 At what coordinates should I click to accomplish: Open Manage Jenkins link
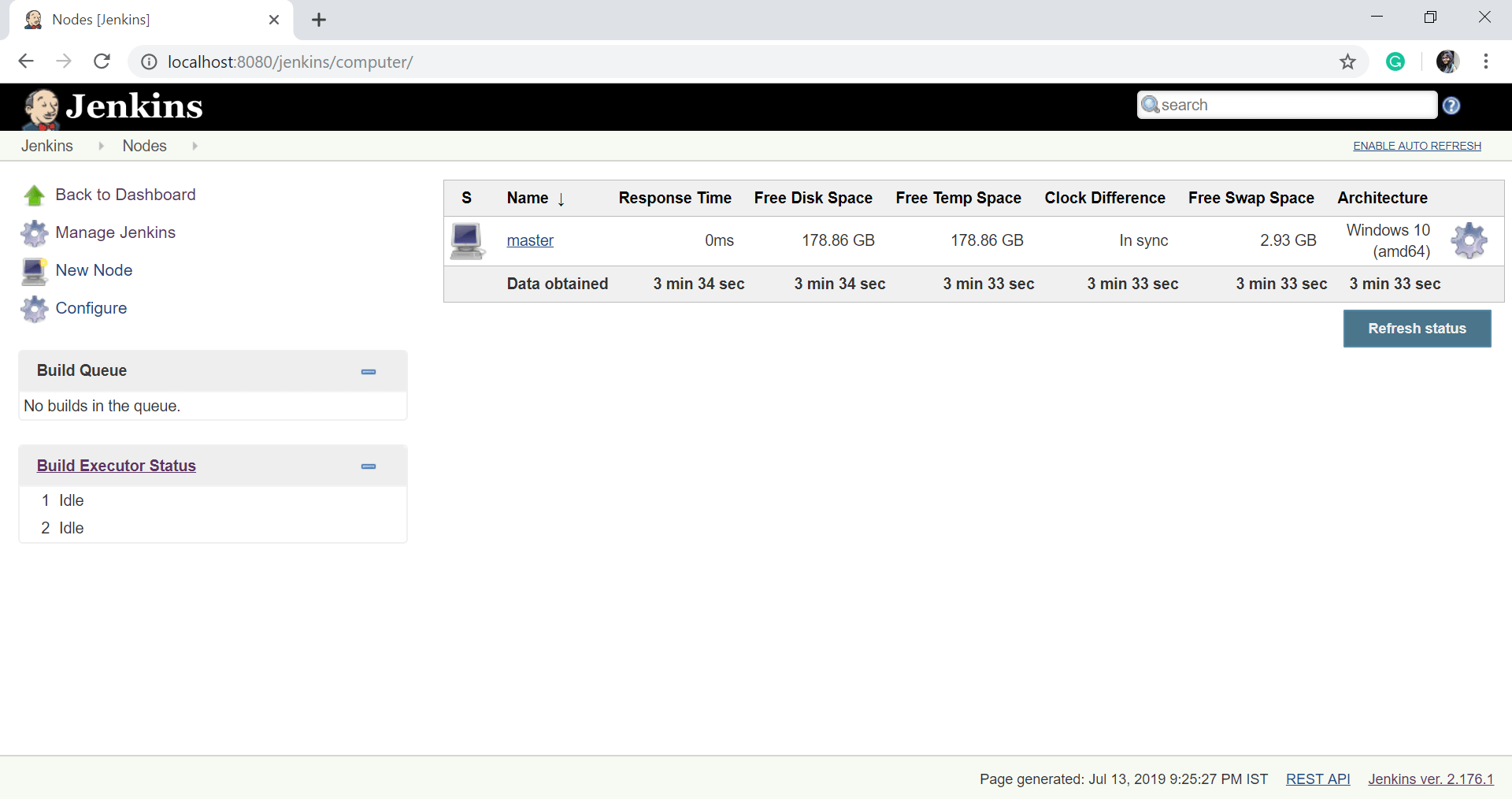pos(116,232)
